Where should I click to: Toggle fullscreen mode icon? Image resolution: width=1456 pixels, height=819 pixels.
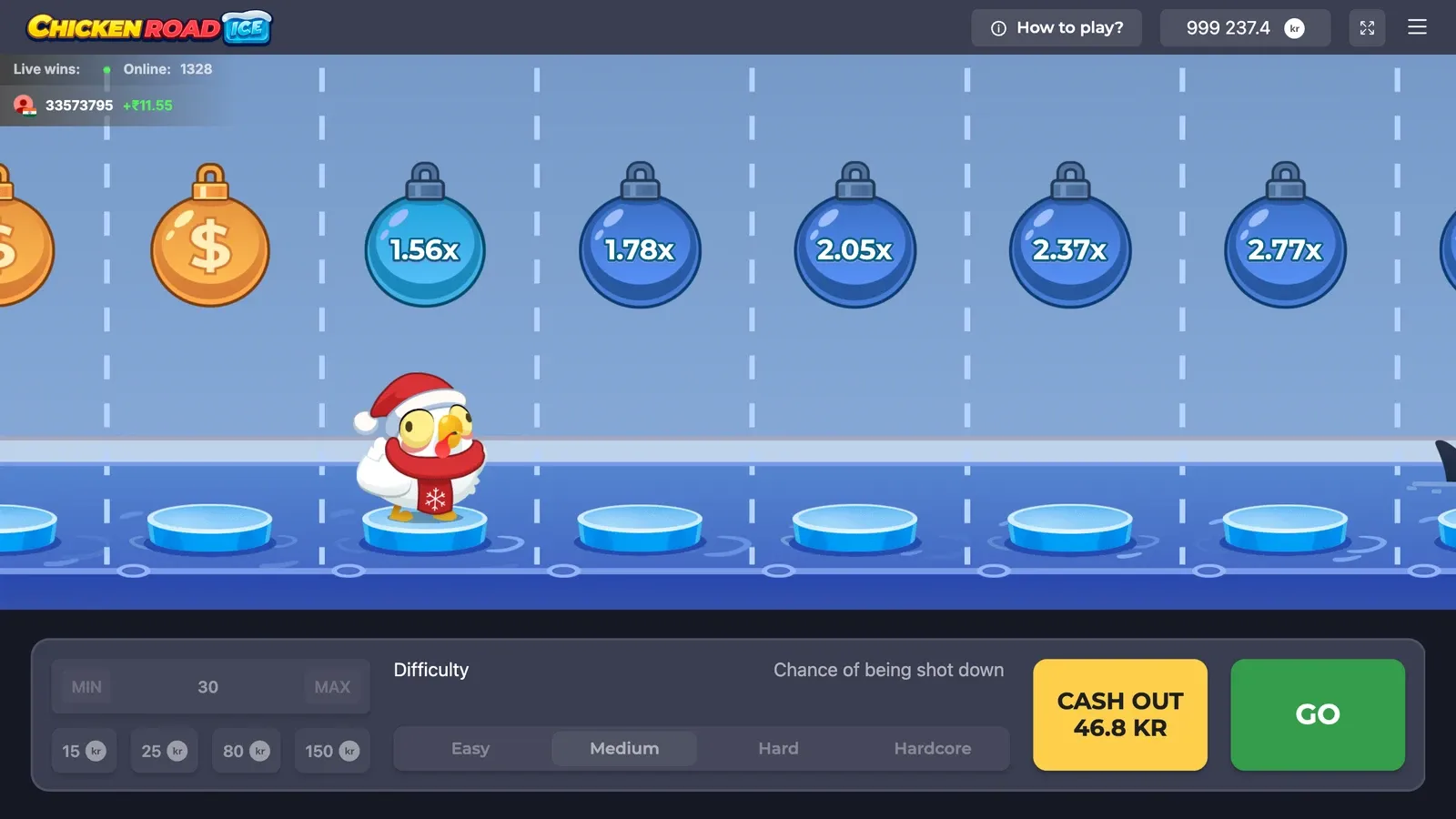(x=1367, y=28)
